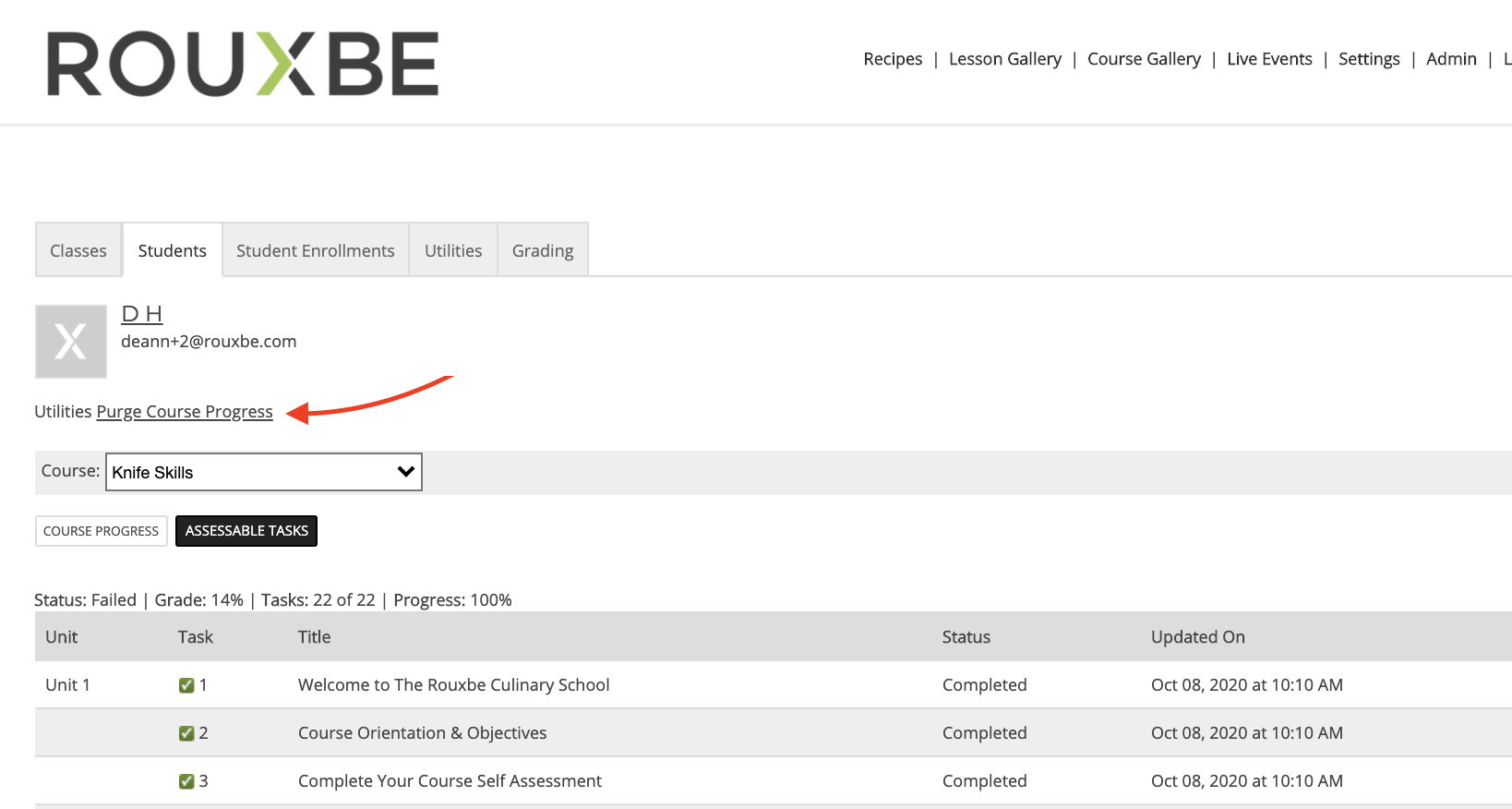The width and height of the screenshot is (1512, 809).
Task: Click the Status column header
Action: tap(966, 637)
